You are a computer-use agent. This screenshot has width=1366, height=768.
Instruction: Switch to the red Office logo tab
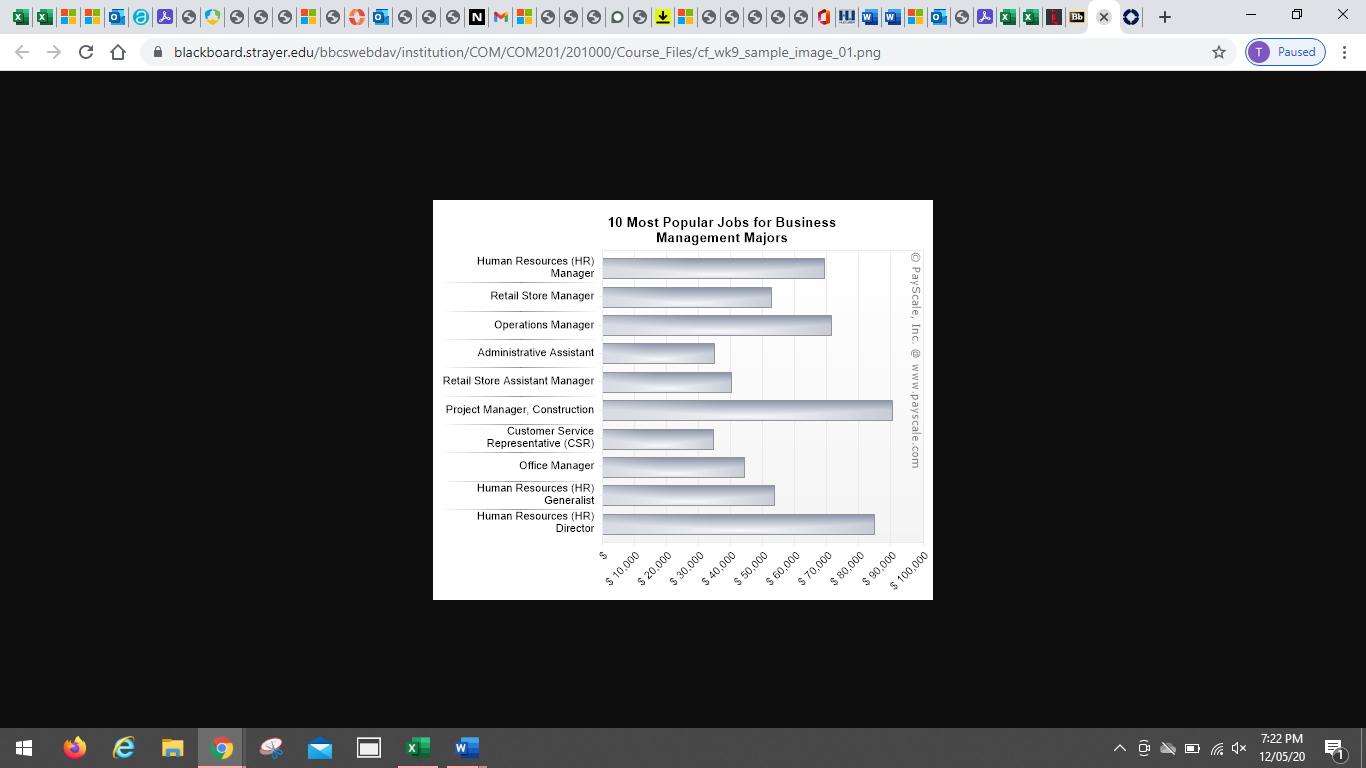pos(823,17)
